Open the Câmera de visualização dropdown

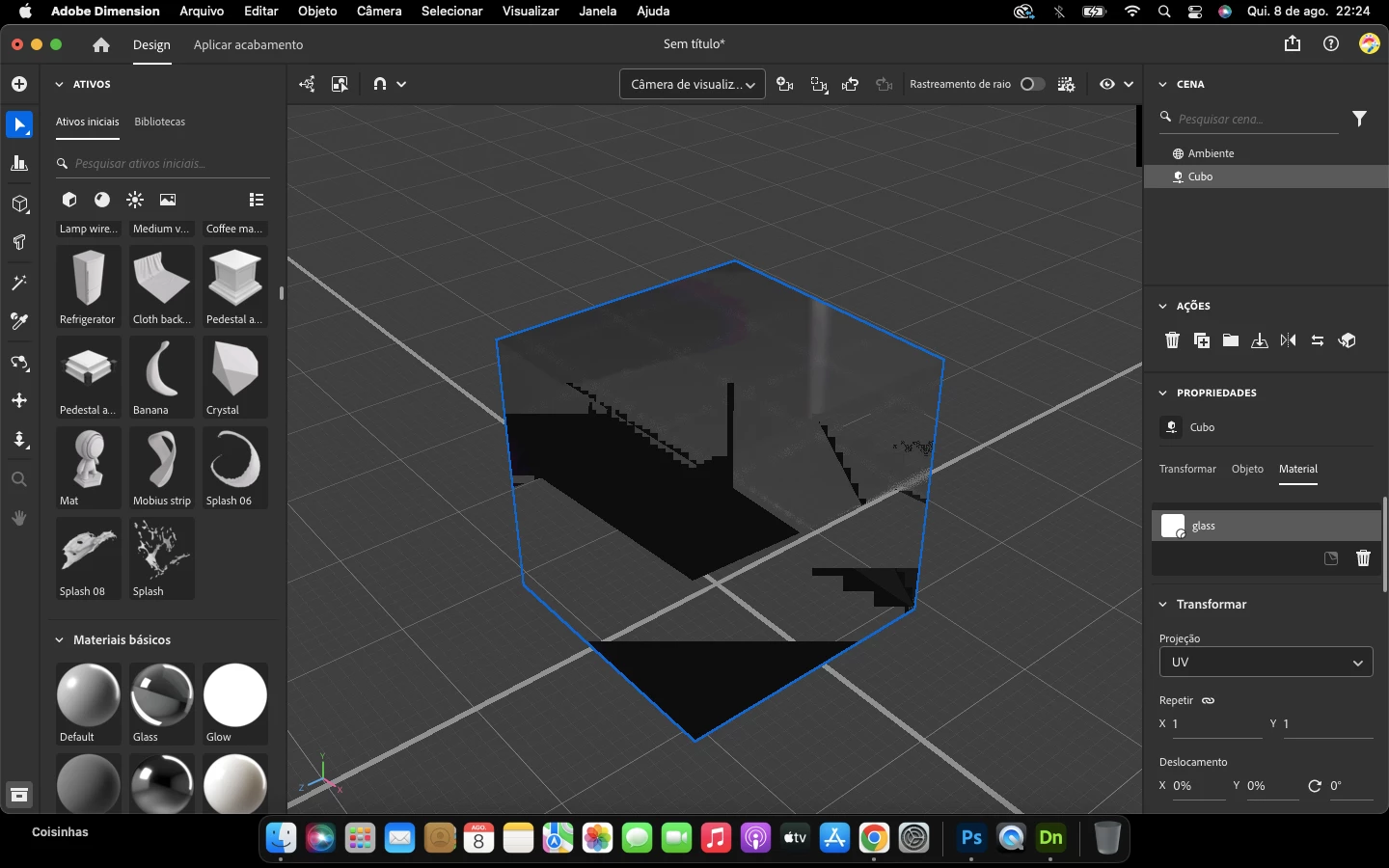click(x=693, y=84)
